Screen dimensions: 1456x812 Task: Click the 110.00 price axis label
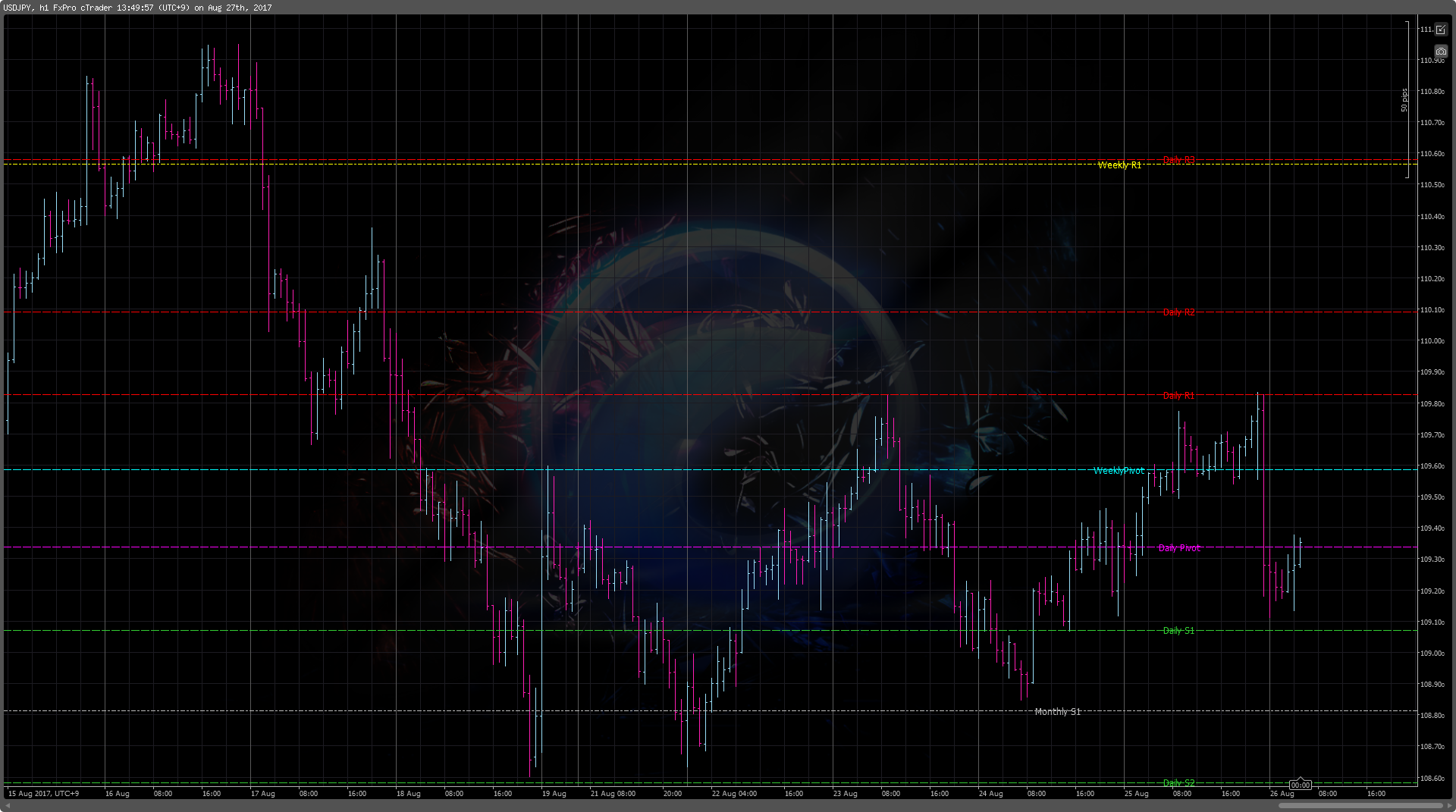click(x=1432, y=341)
